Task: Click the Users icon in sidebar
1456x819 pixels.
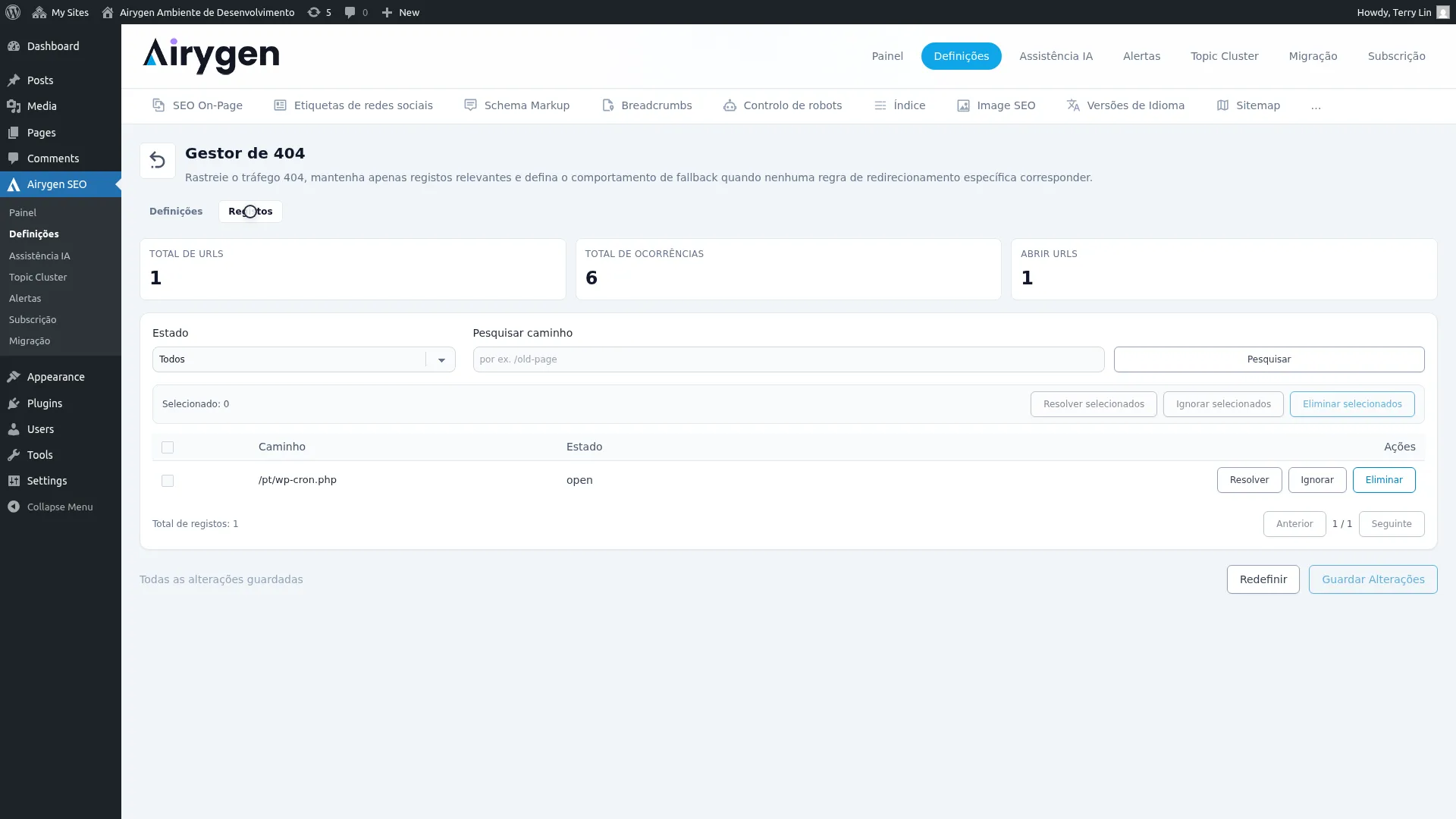Action: tap(14, 429)
